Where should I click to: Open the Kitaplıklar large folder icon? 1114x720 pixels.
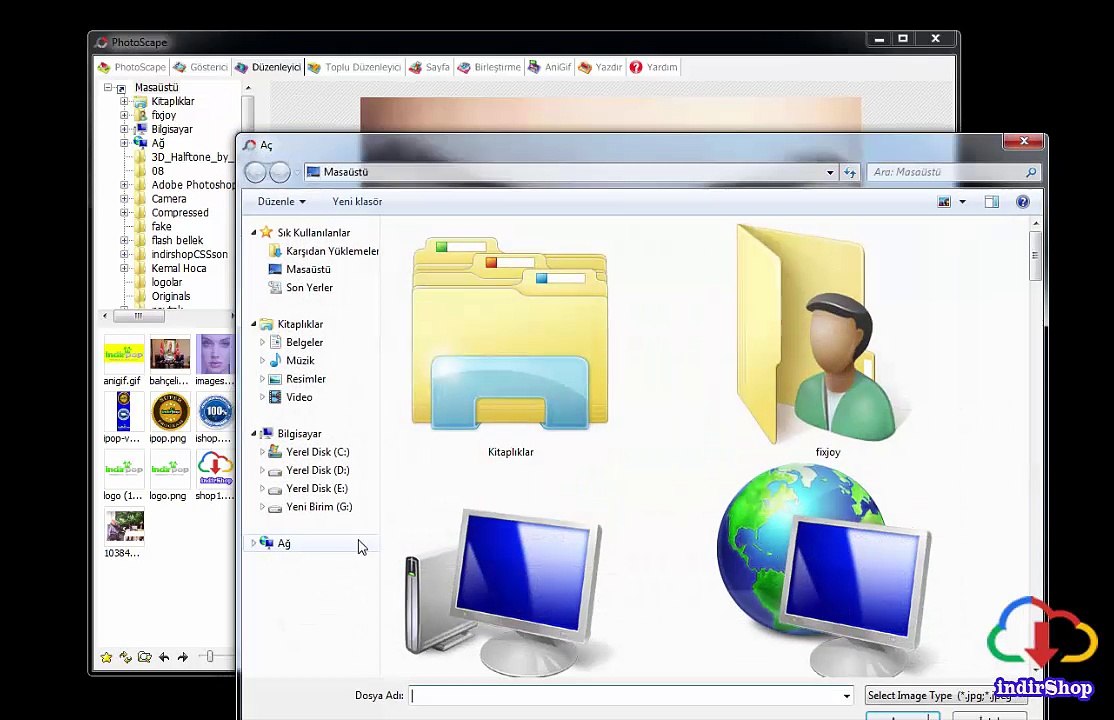[509, 334]
